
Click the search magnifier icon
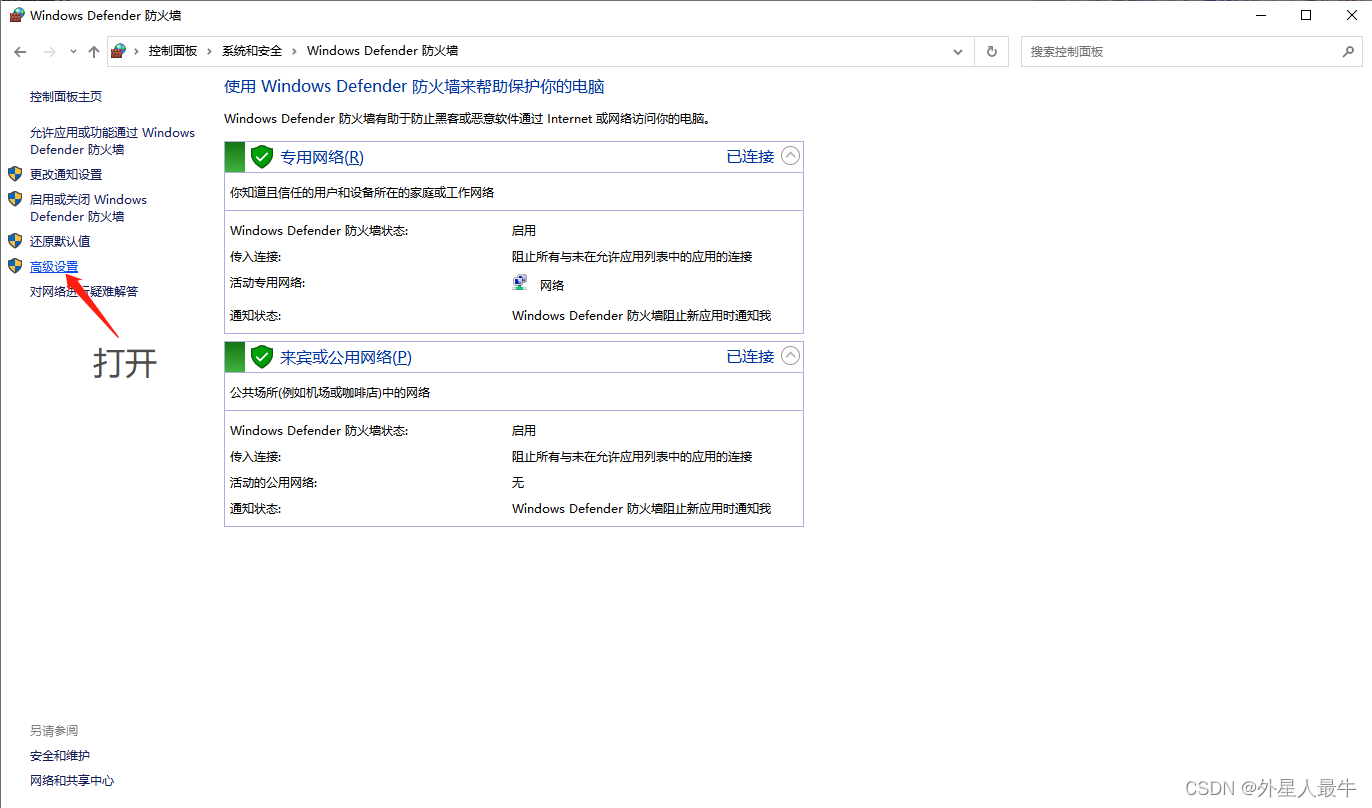(x=1348, y=51)
